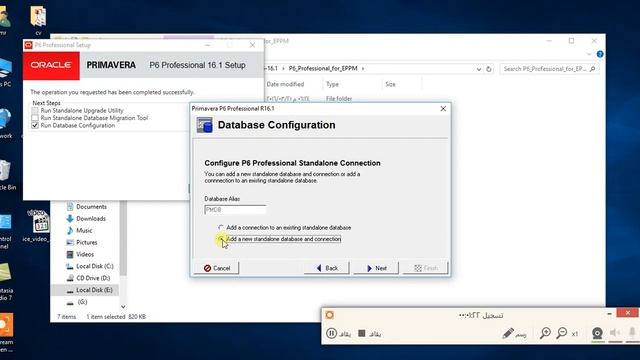This screenshot has width=640, height=360.
Task: Open Music folder in Explorer sidebar
Action: pyautogui.click(x=84, y=230)
